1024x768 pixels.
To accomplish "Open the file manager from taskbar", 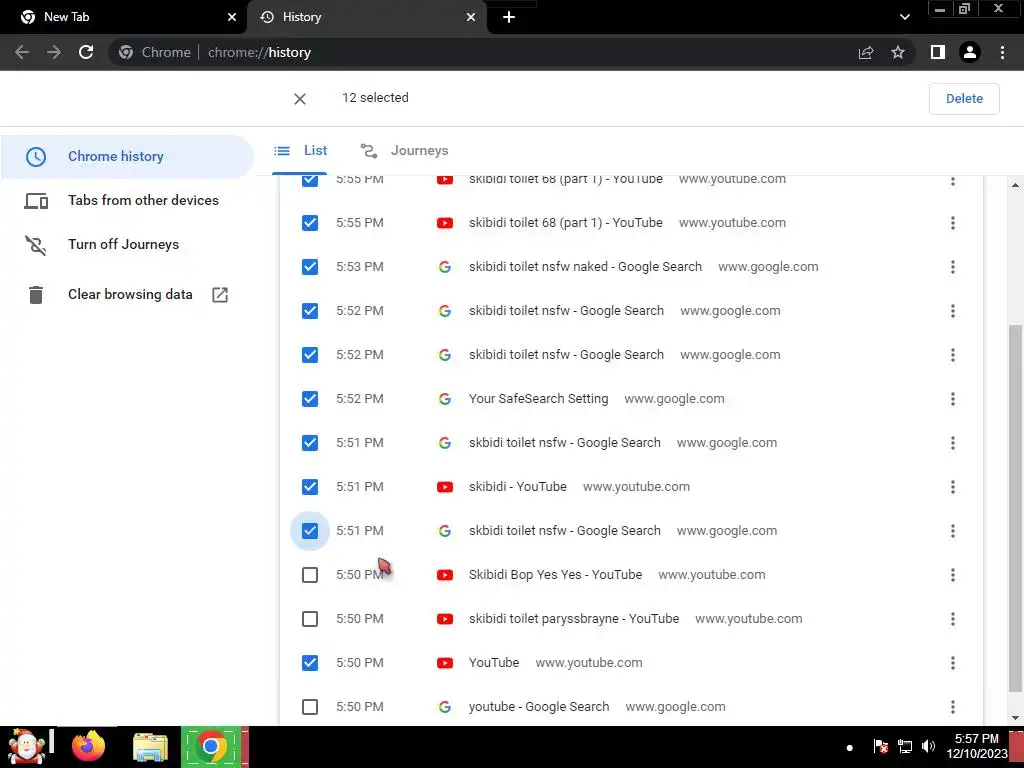I will 150,746.
